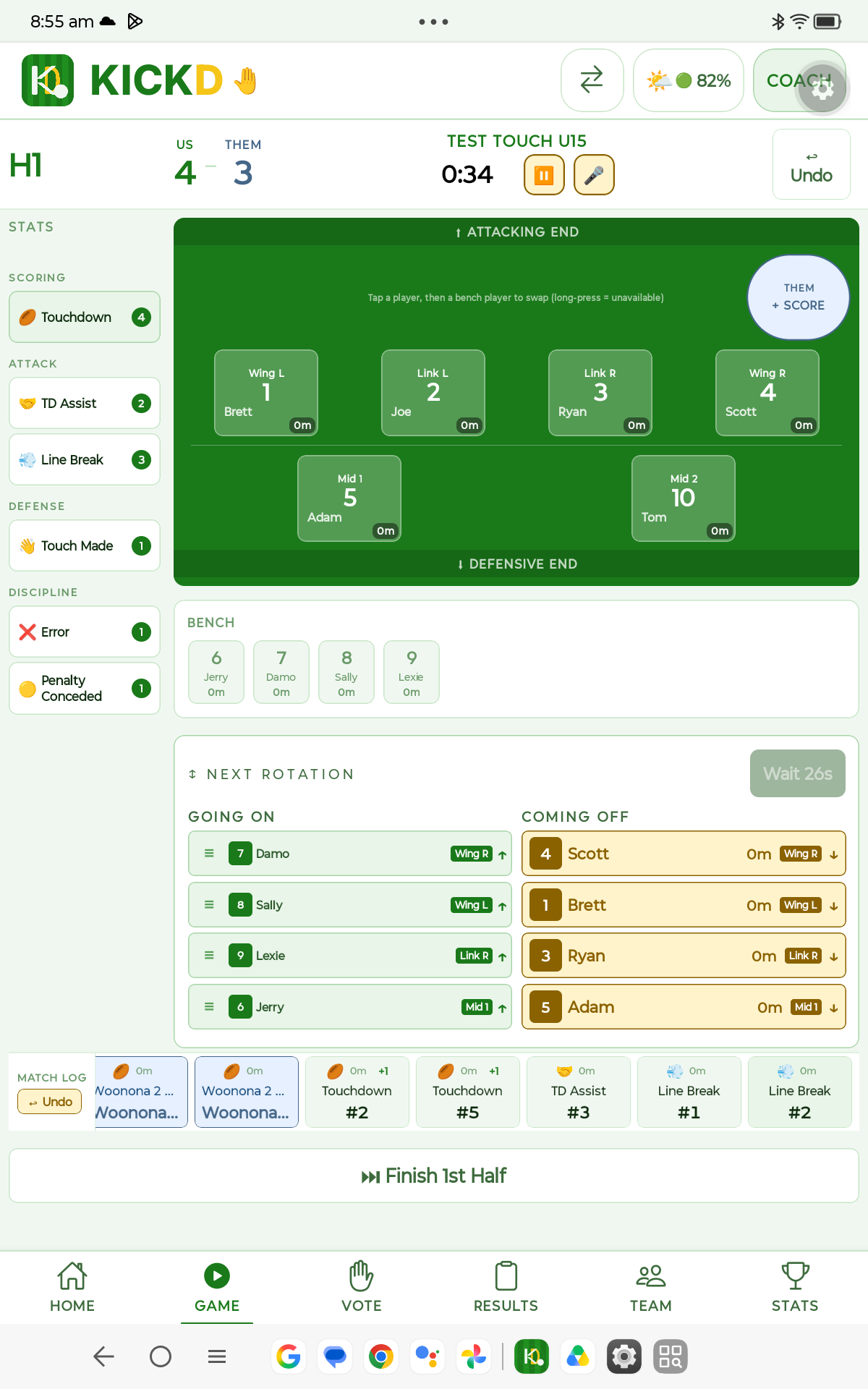The image size is (868, 1389).
Task: Open settings gear over Coach button
Action: (822, 88)
